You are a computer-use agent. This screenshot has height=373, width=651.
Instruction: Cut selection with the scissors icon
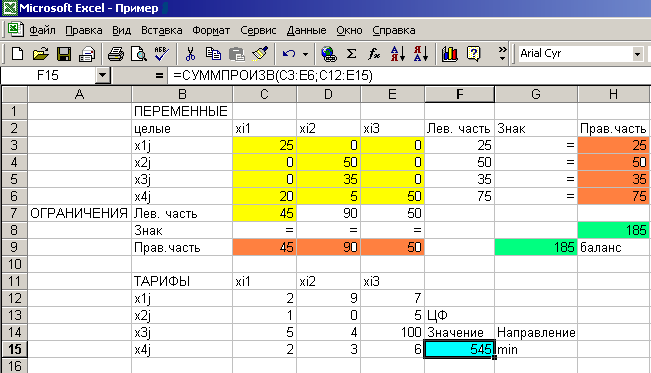click(x=190, y=54)
